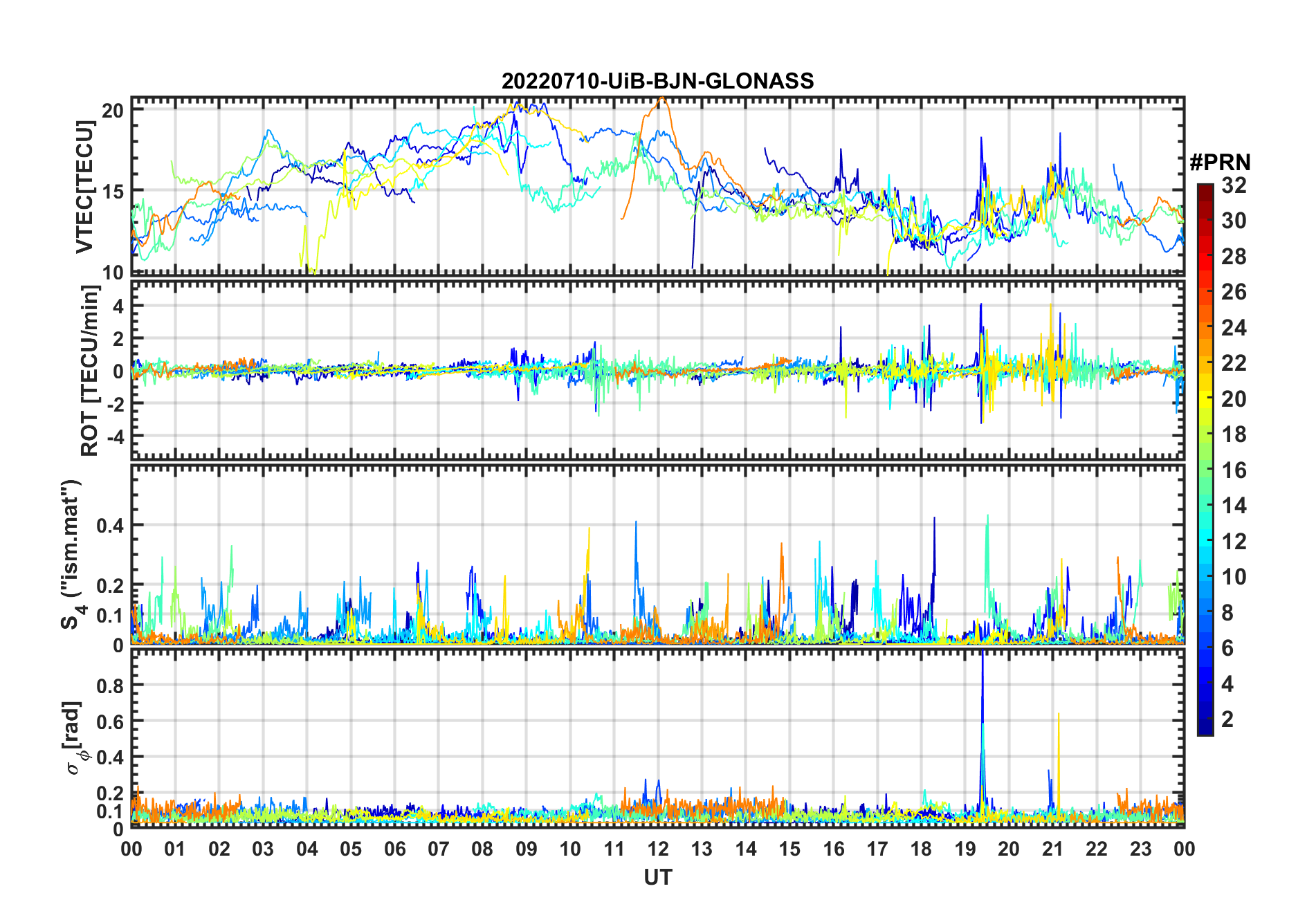The height and width of the screenshot is (920, 1316).
Task: Click the x-axis tick label 15
Action: (x=789, y=849)
